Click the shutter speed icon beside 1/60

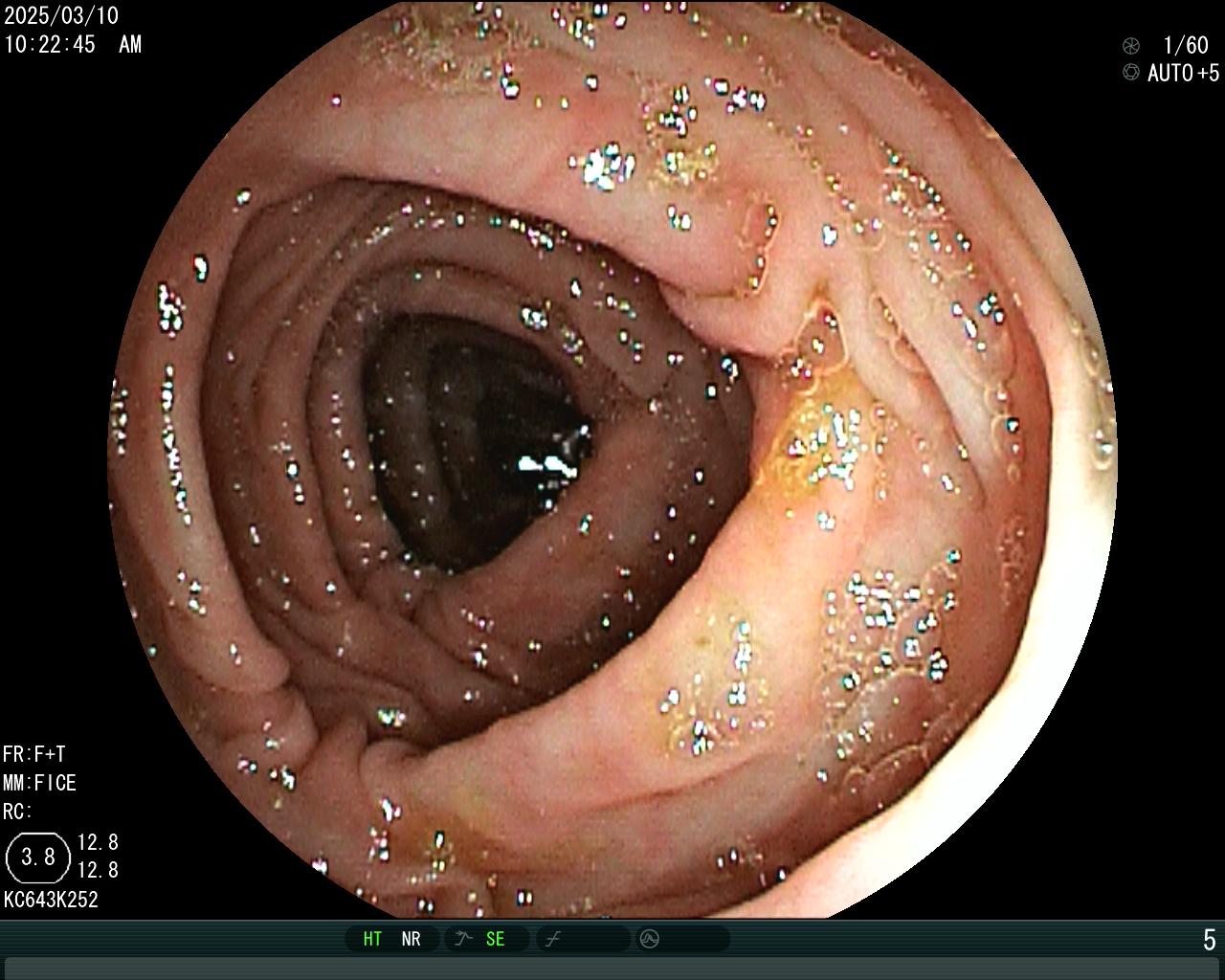pyautogui.click(x=1131, y=45)
